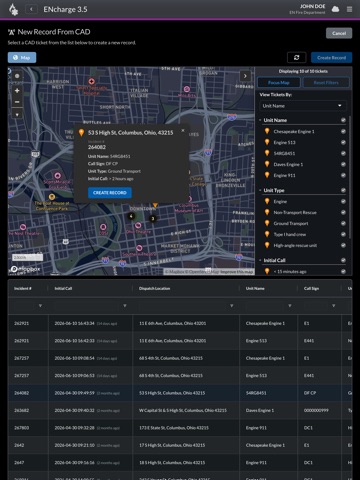Collapse the side panel with map chevron
This screenshot has width=360, height=480.
click(245, 76)
